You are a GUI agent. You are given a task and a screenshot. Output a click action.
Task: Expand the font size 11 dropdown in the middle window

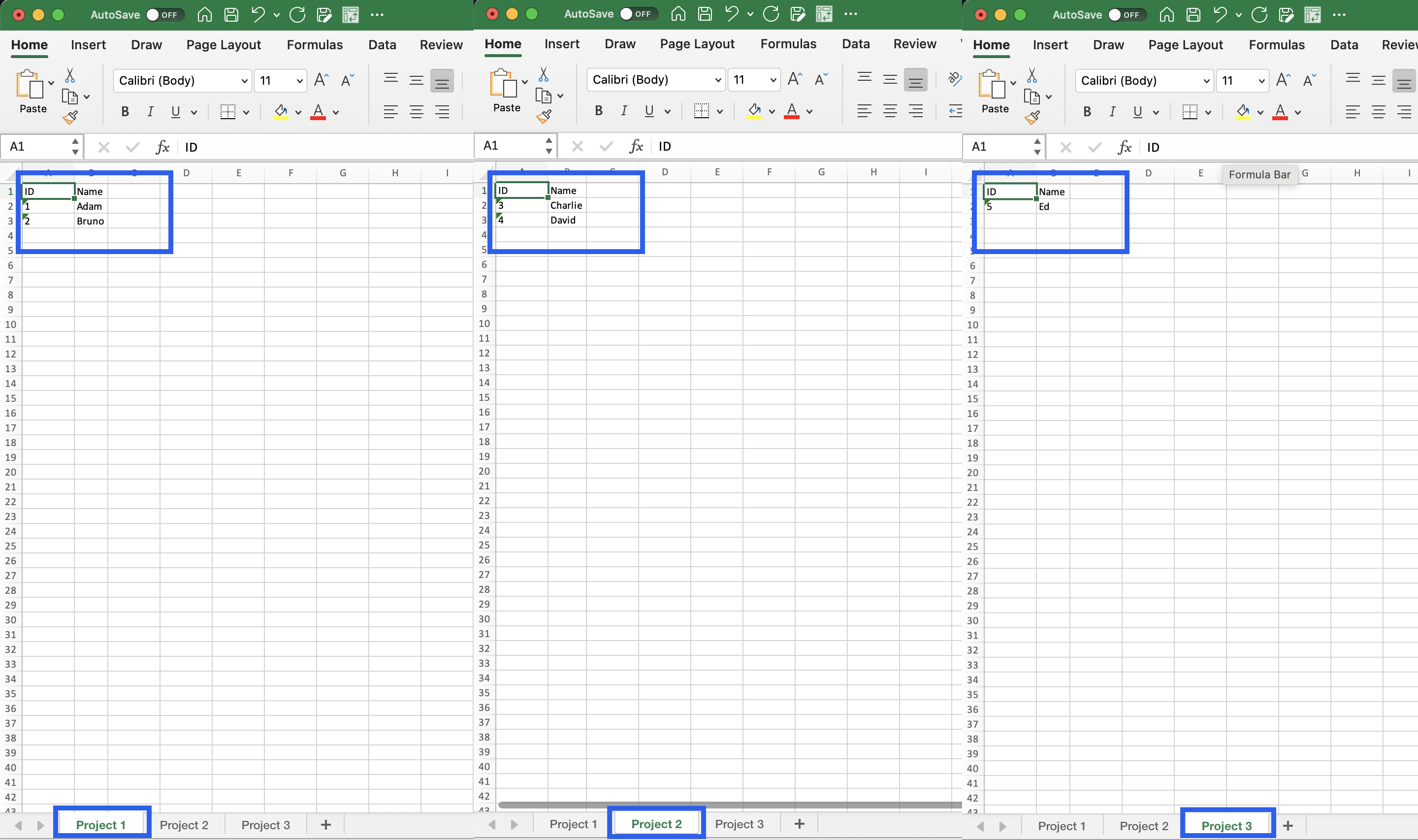tap(773, 80)
